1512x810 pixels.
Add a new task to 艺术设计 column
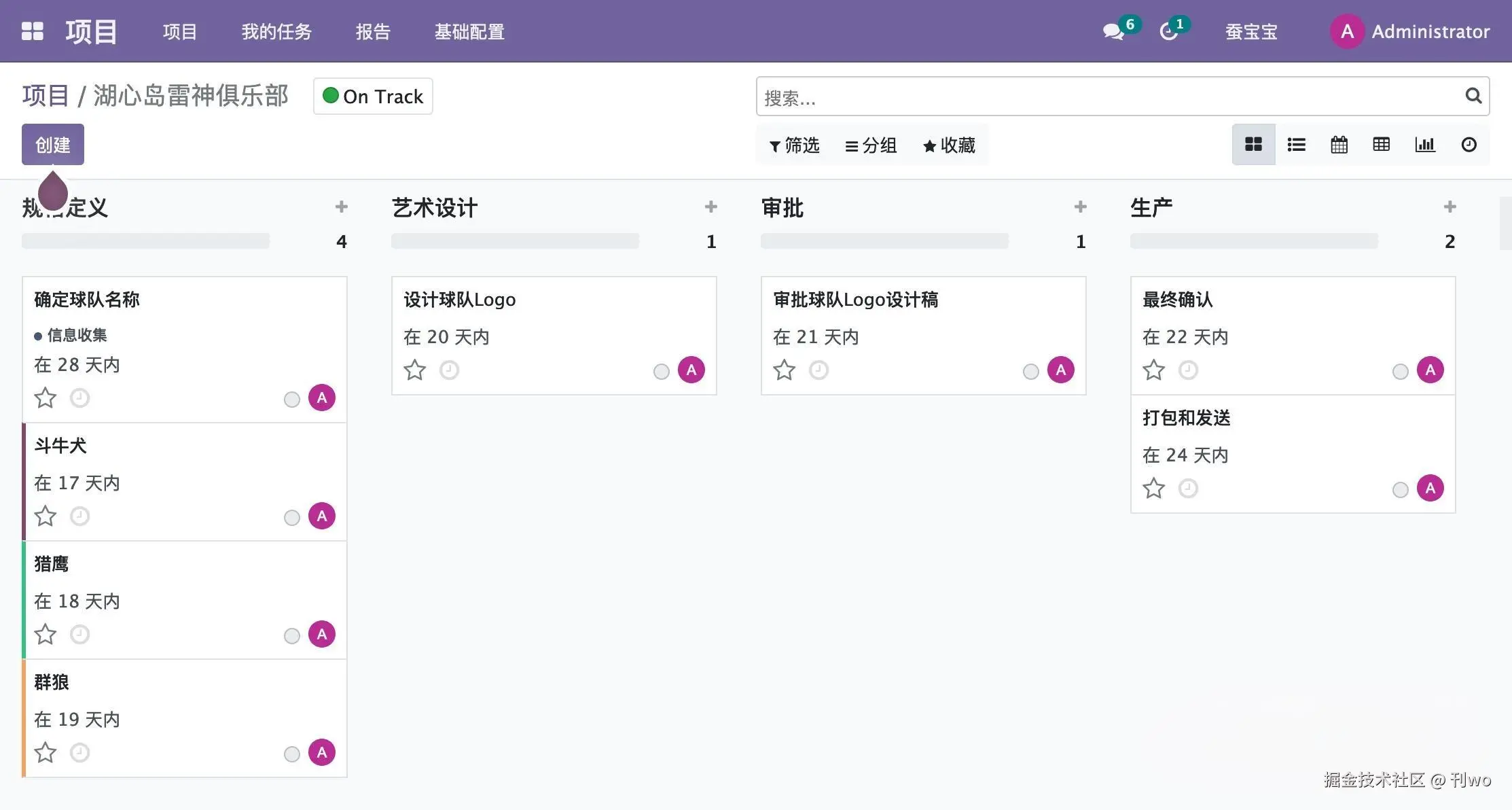(710, 207)
